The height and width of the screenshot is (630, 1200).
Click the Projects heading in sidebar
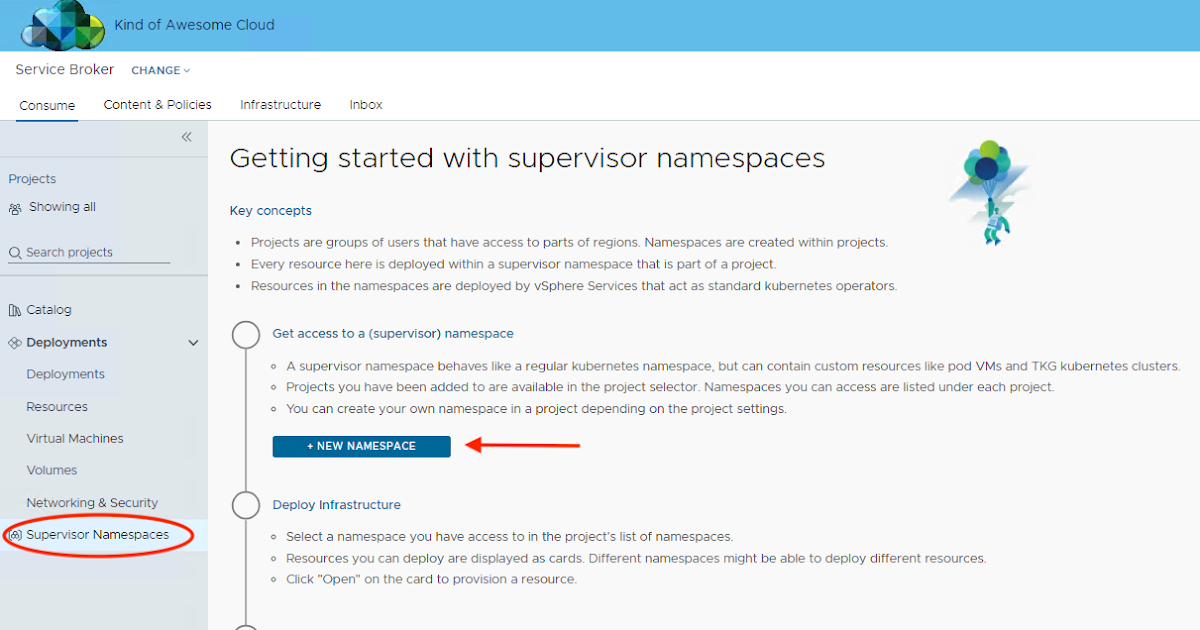32,179
